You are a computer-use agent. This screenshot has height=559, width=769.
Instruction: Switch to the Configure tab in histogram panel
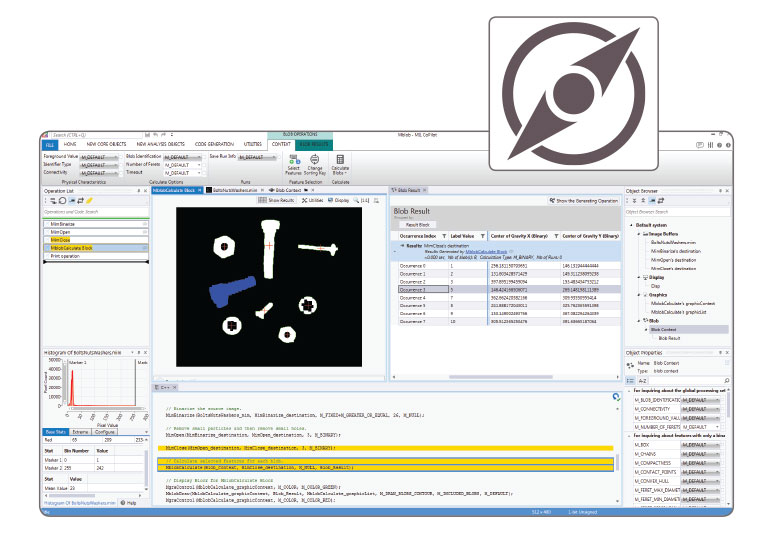104,432
